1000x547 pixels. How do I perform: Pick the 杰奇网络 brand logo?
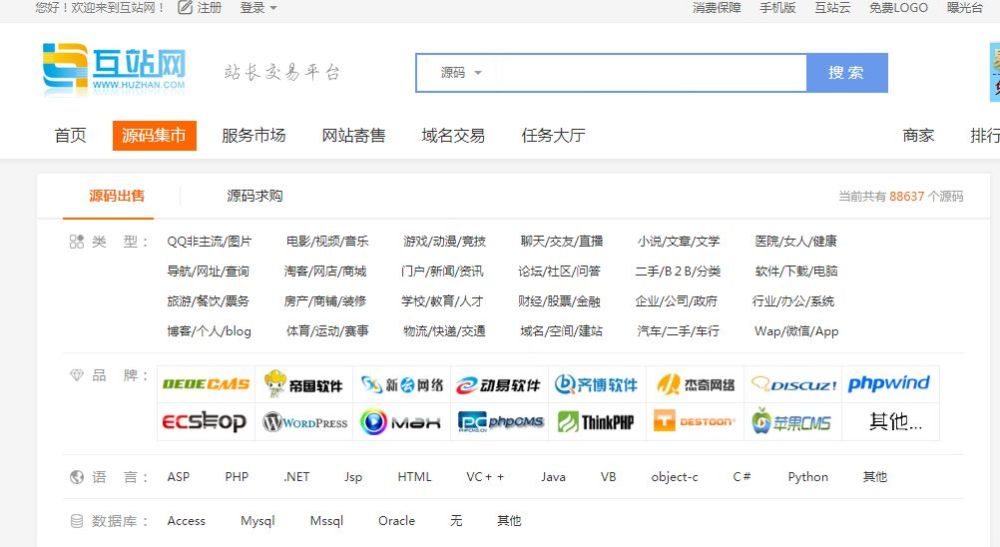coord(695,384)
